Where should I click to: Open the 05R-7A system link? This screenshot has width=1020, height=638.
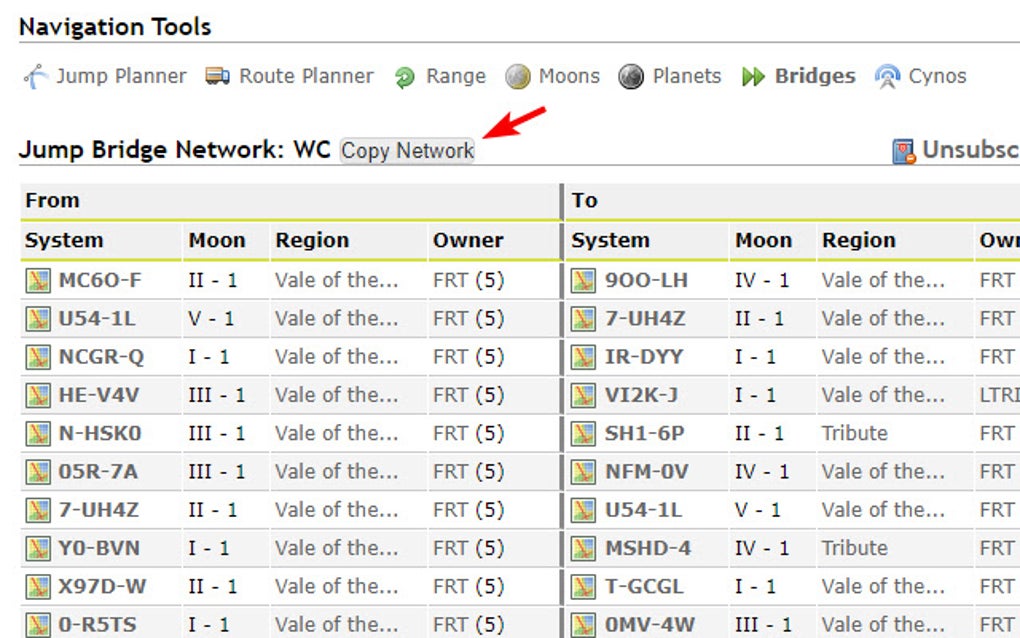(x=98, y=472)
